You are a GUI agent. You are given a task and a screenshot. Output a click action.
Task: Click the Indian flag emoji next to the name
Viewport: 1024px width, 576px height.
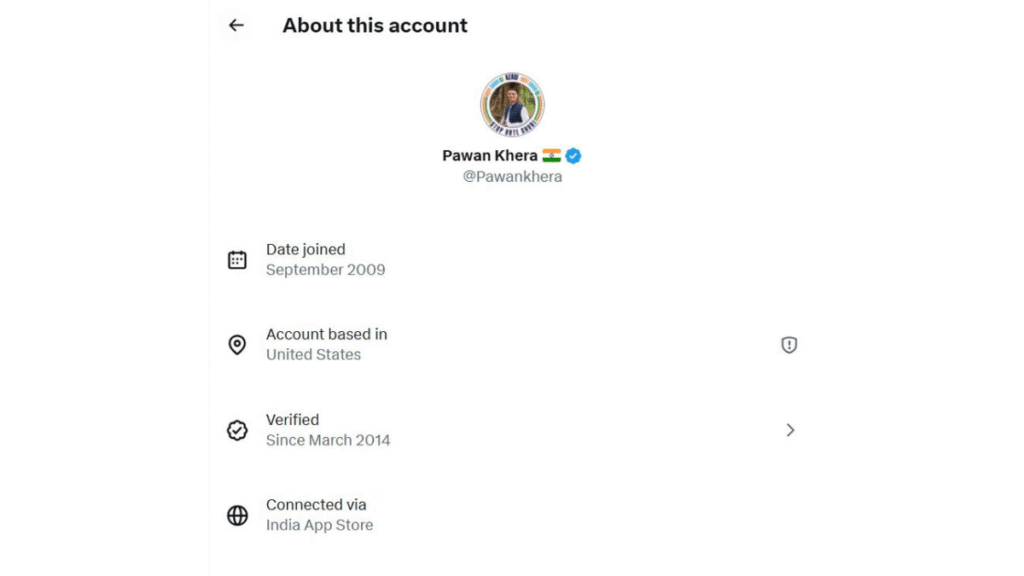coord(550,155)
